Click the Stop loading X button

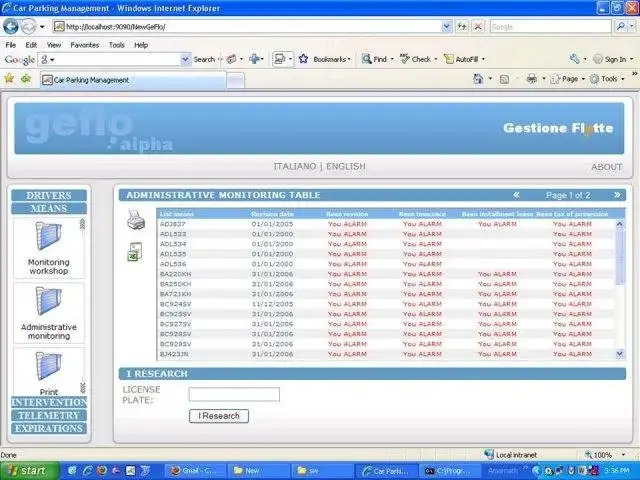[478, 27]
